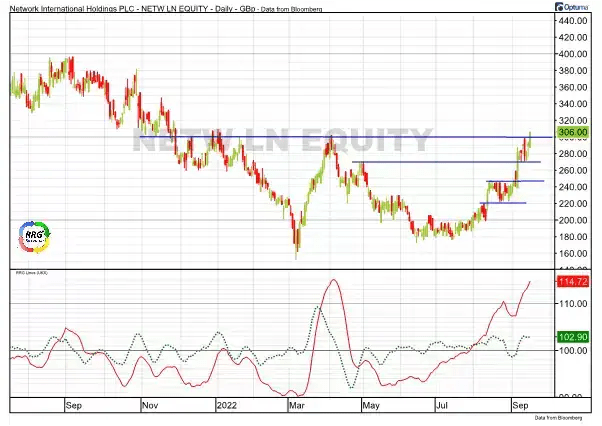Click the 220.00 price axis label
This screenshot has width=602, height=426.
pos(573,204)
